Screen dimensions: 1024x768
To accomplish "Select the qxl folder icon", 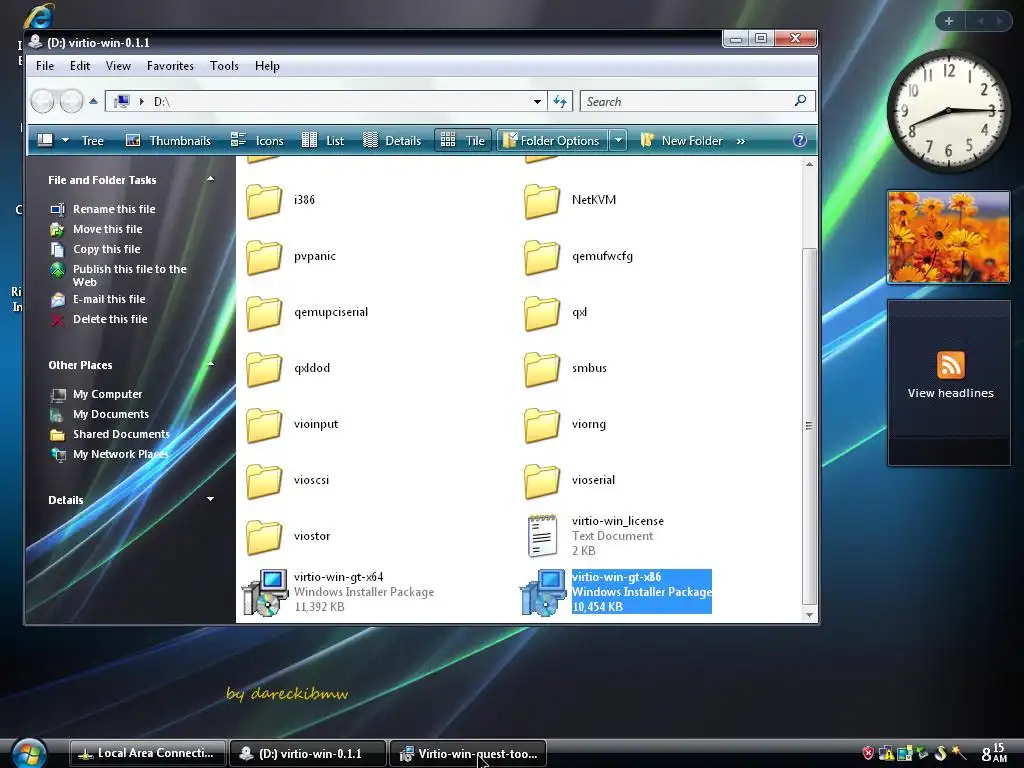I will 542,313.
